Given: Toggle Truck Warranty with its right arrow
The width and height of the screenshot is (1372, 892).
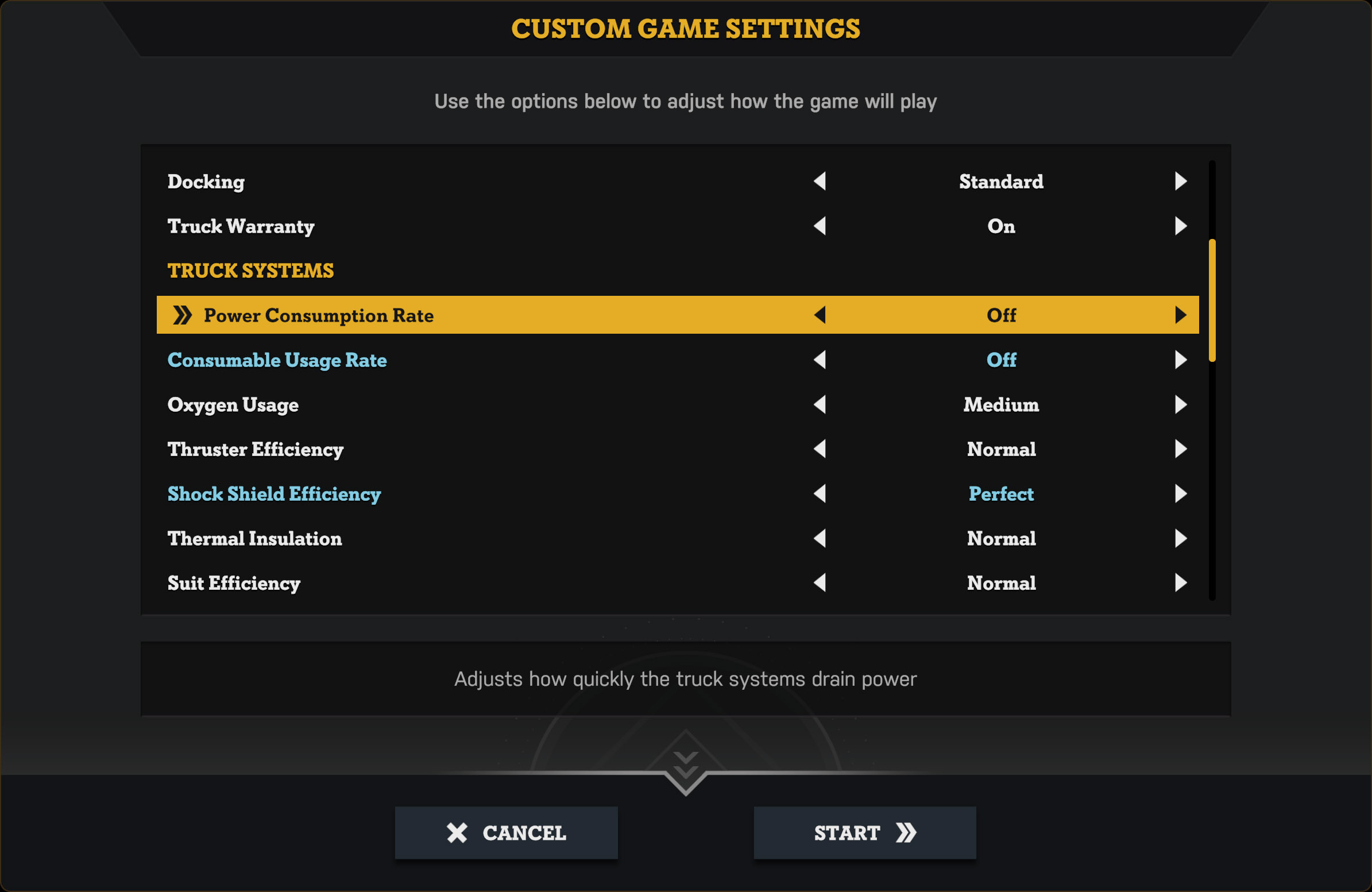Looking at the screenshot, I should [x=1181, y=226].
